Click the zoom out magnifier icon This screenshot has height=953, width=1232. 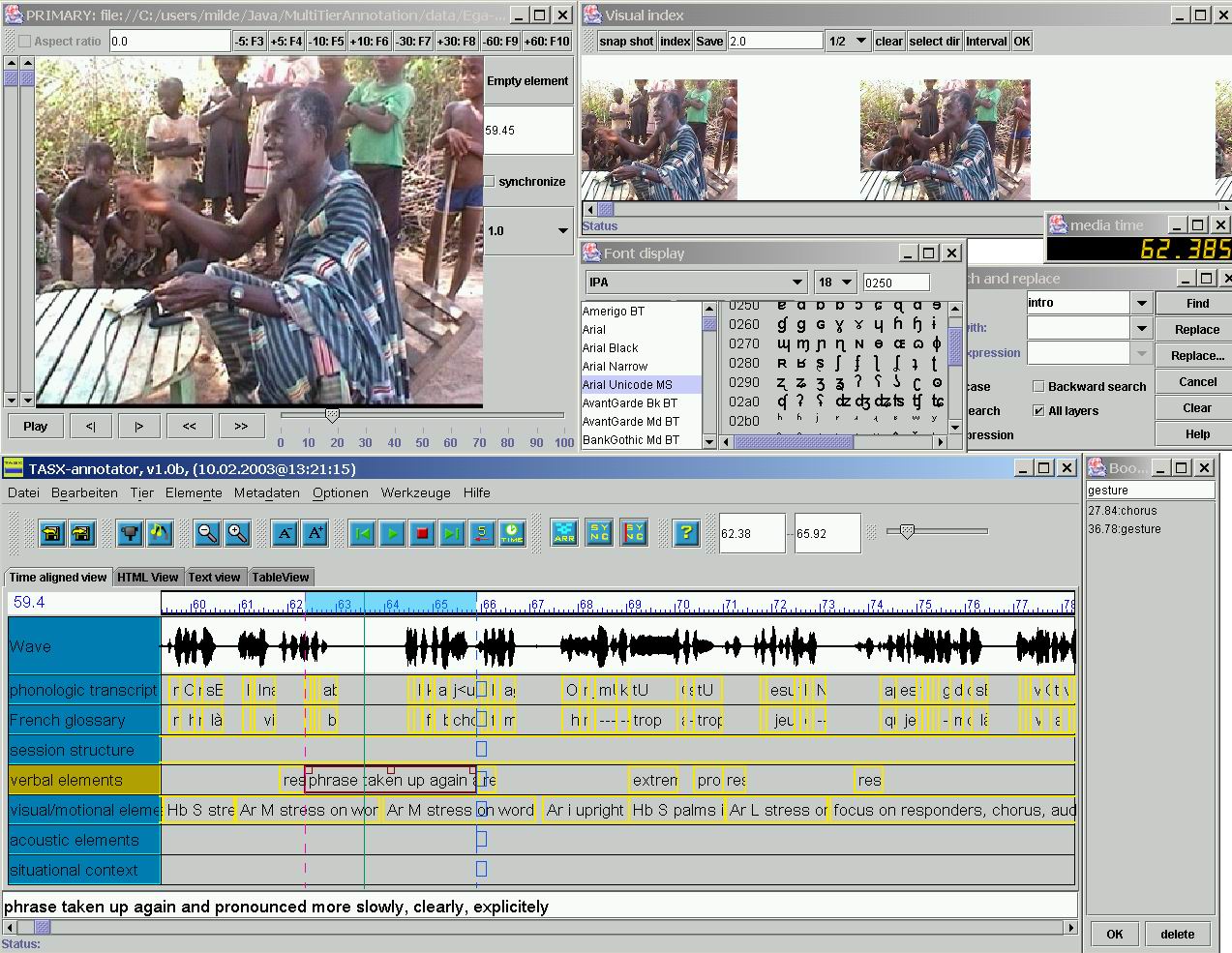pyautogui.click(x=207, y=532)
